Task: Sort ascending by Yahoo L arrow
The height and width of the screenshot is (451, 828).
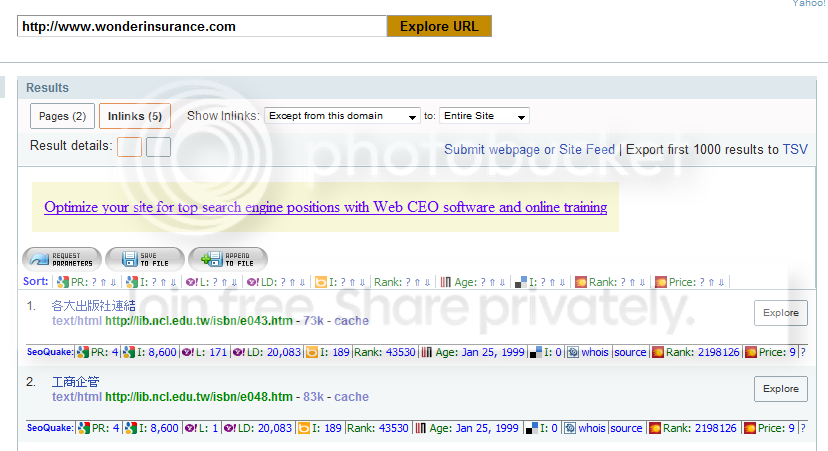Action: (224, 283)
